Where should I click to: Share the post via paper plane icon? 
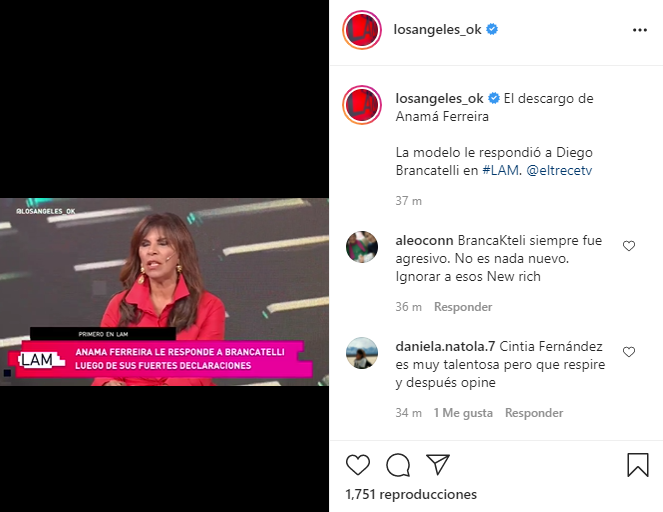point(438,465)
